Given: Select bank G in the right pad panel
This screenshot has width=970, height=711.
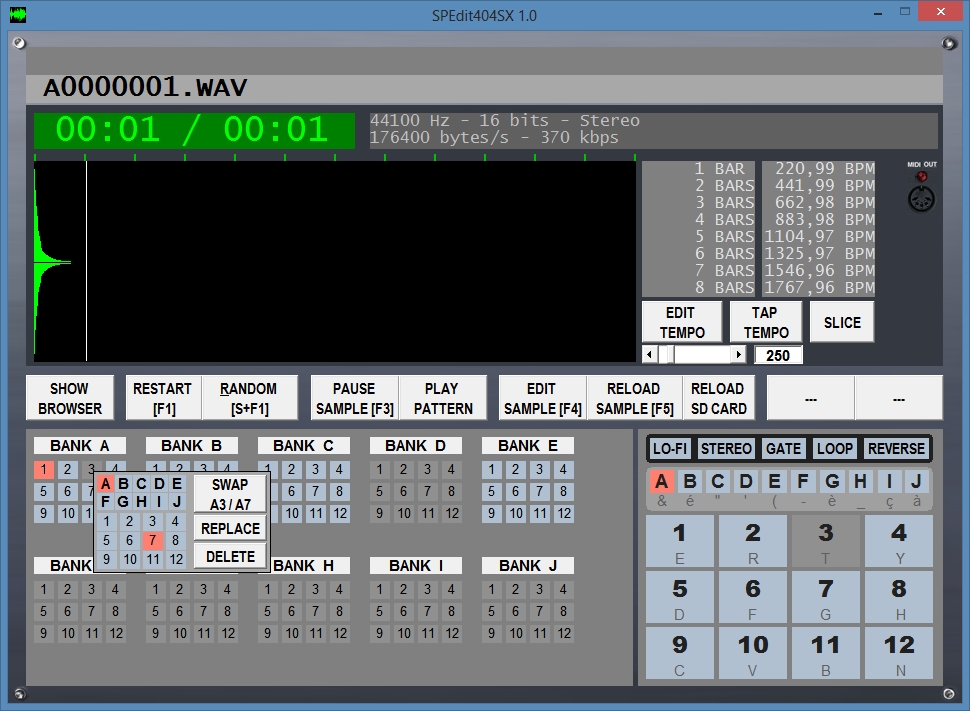Looking at the screenshot, I should pos(832,481).
